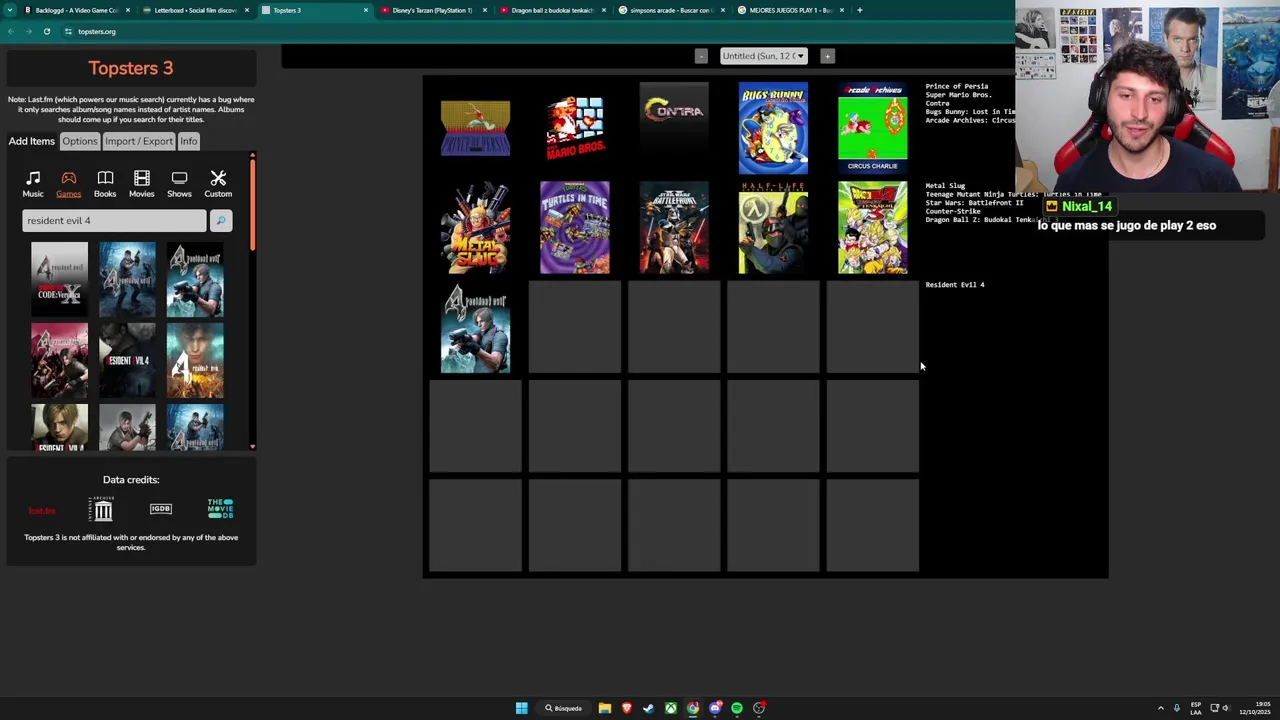Screen dimensions: 1280x720
Task: Click the 'Prince of Persia' title in list
Action: click(957, 86)
